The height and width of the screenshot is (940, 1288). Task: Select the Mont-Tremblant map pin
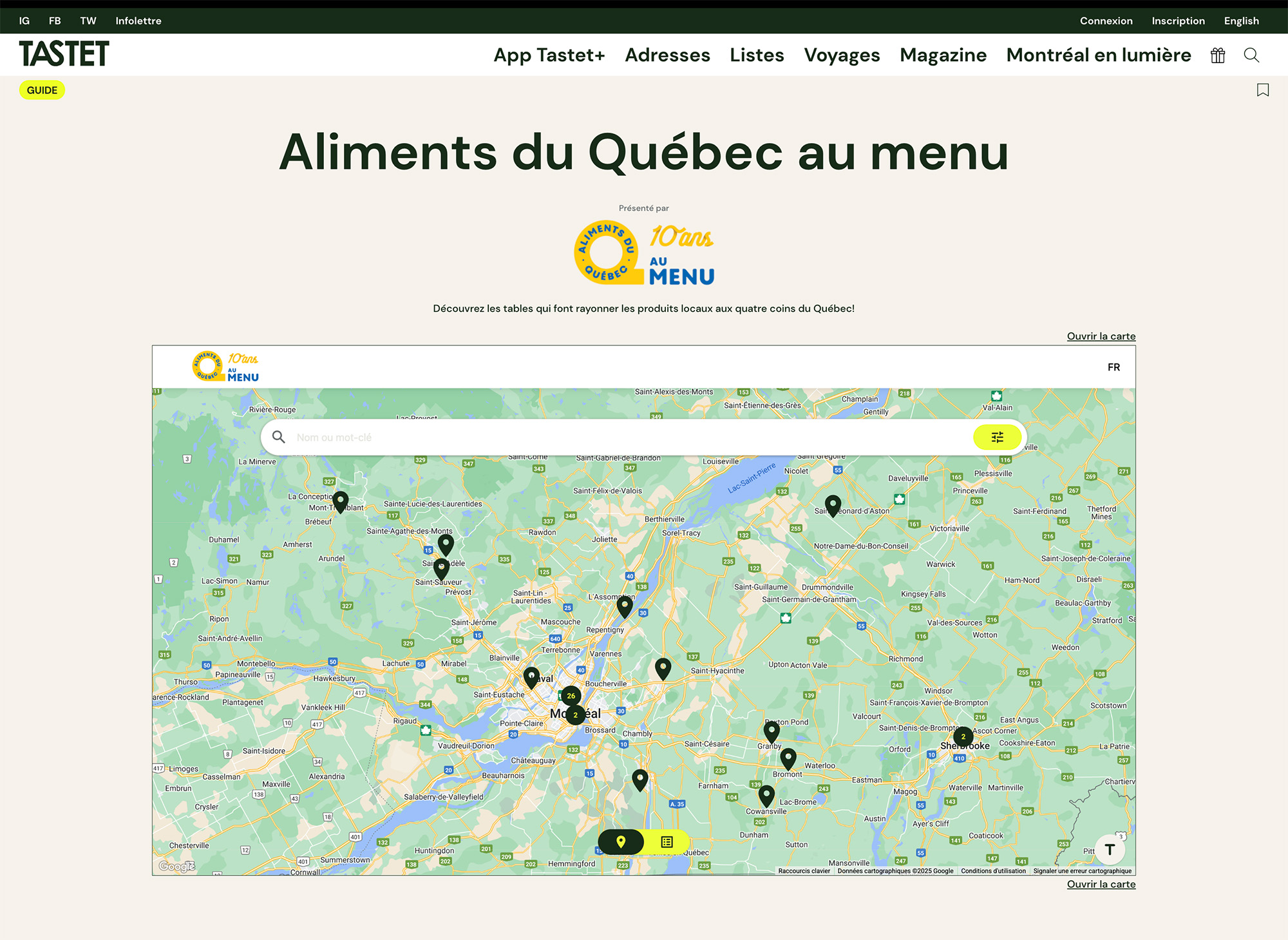tap(341, 502)
